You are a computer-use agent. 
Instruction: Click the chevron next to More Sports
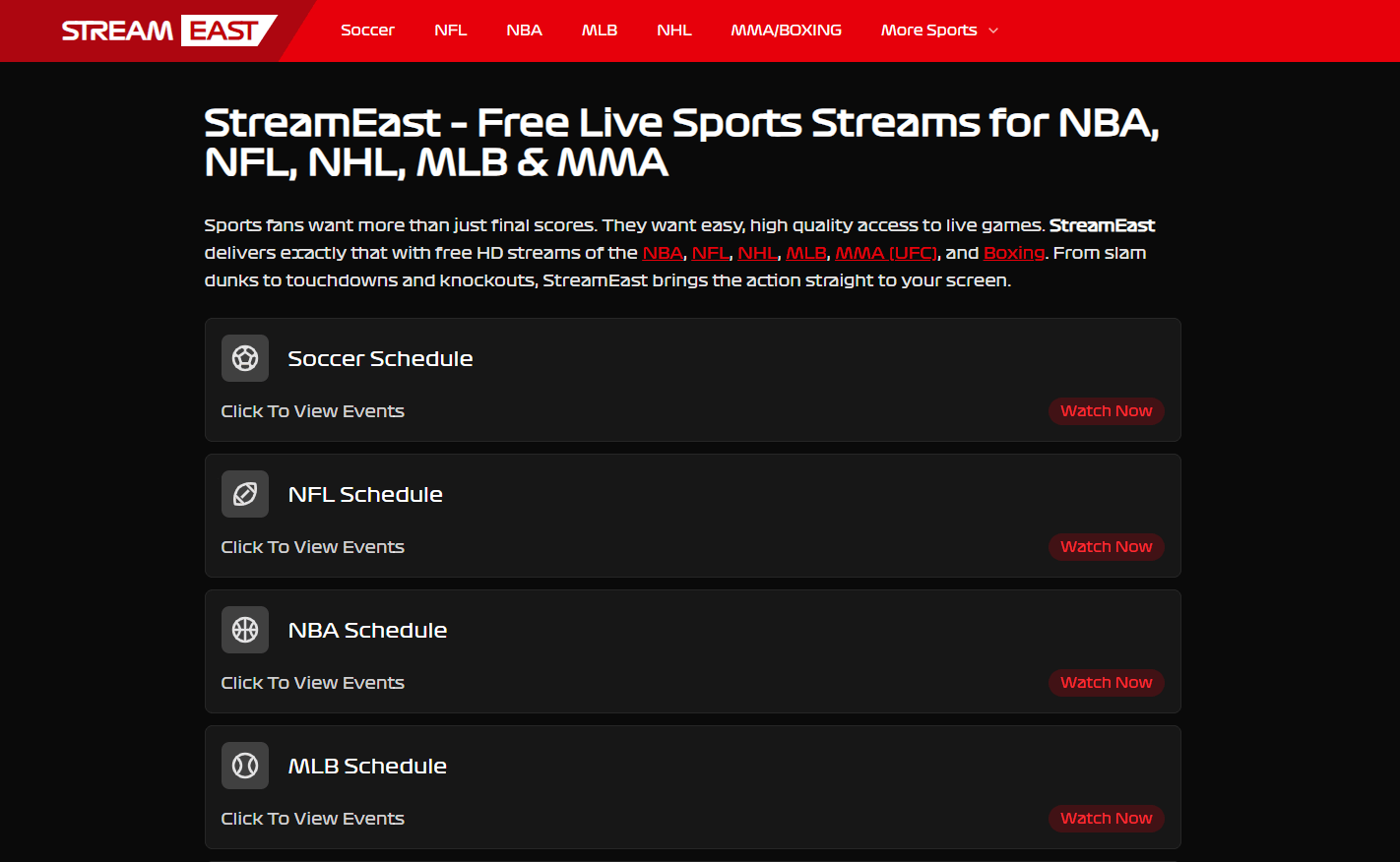pyautogui.click(x=993, y=31)
